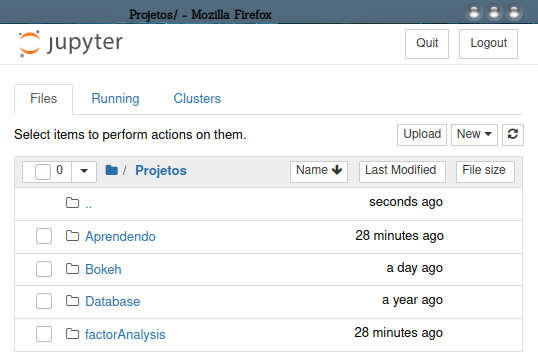The width and height of the screenshot is (538, 363).
Task: Open the New dropdown menu
Action: coord(474,134)
